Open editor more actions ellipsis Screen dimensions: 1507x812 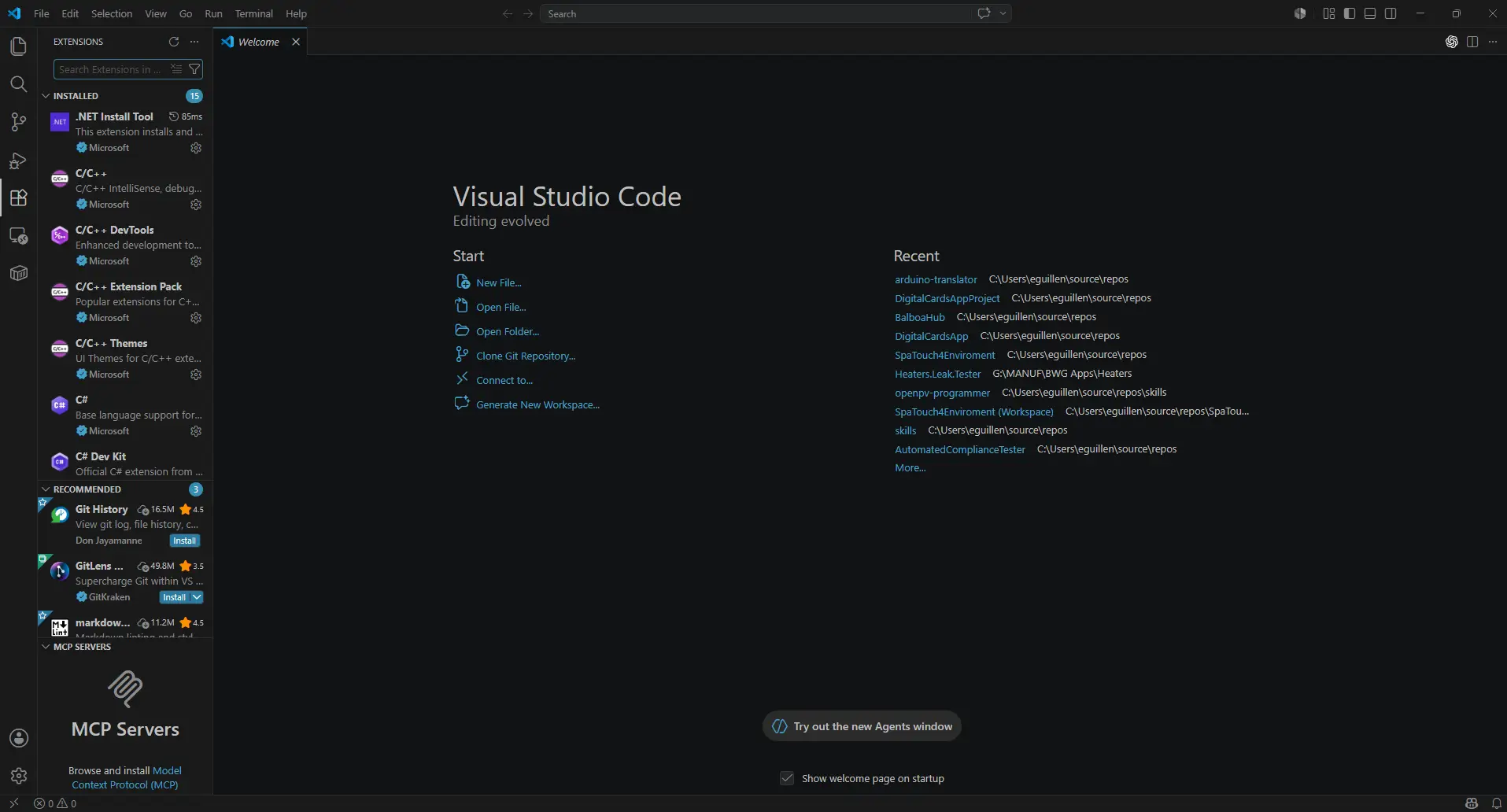(1493, 42)
